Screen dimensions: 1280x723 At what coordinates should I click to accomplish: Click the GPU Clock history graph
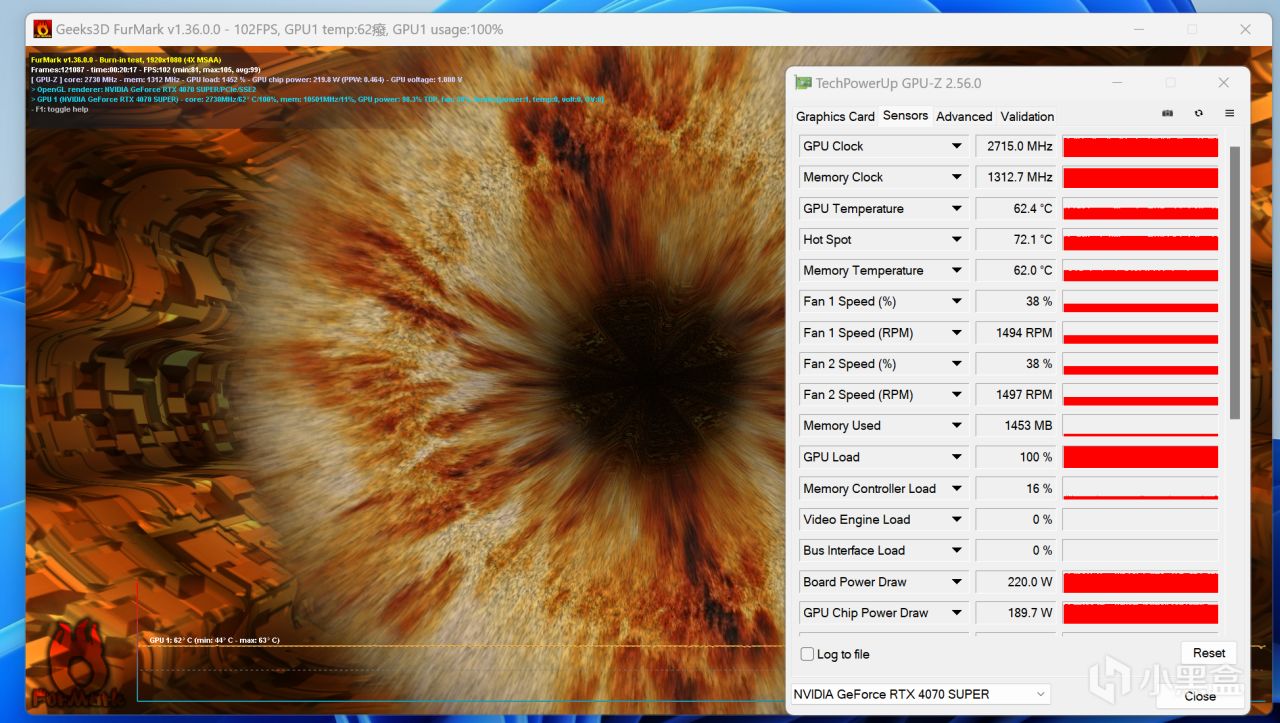click(x=1140, y=146)
